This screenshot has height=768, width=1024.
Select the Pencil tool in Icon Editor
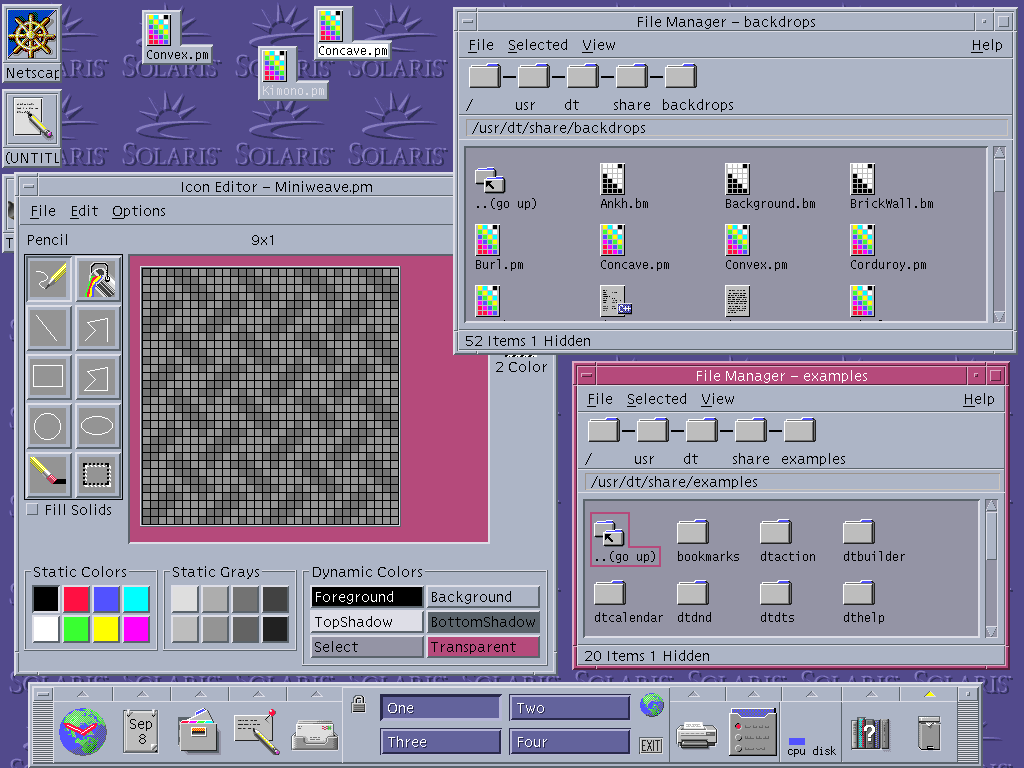coord(48,278)
